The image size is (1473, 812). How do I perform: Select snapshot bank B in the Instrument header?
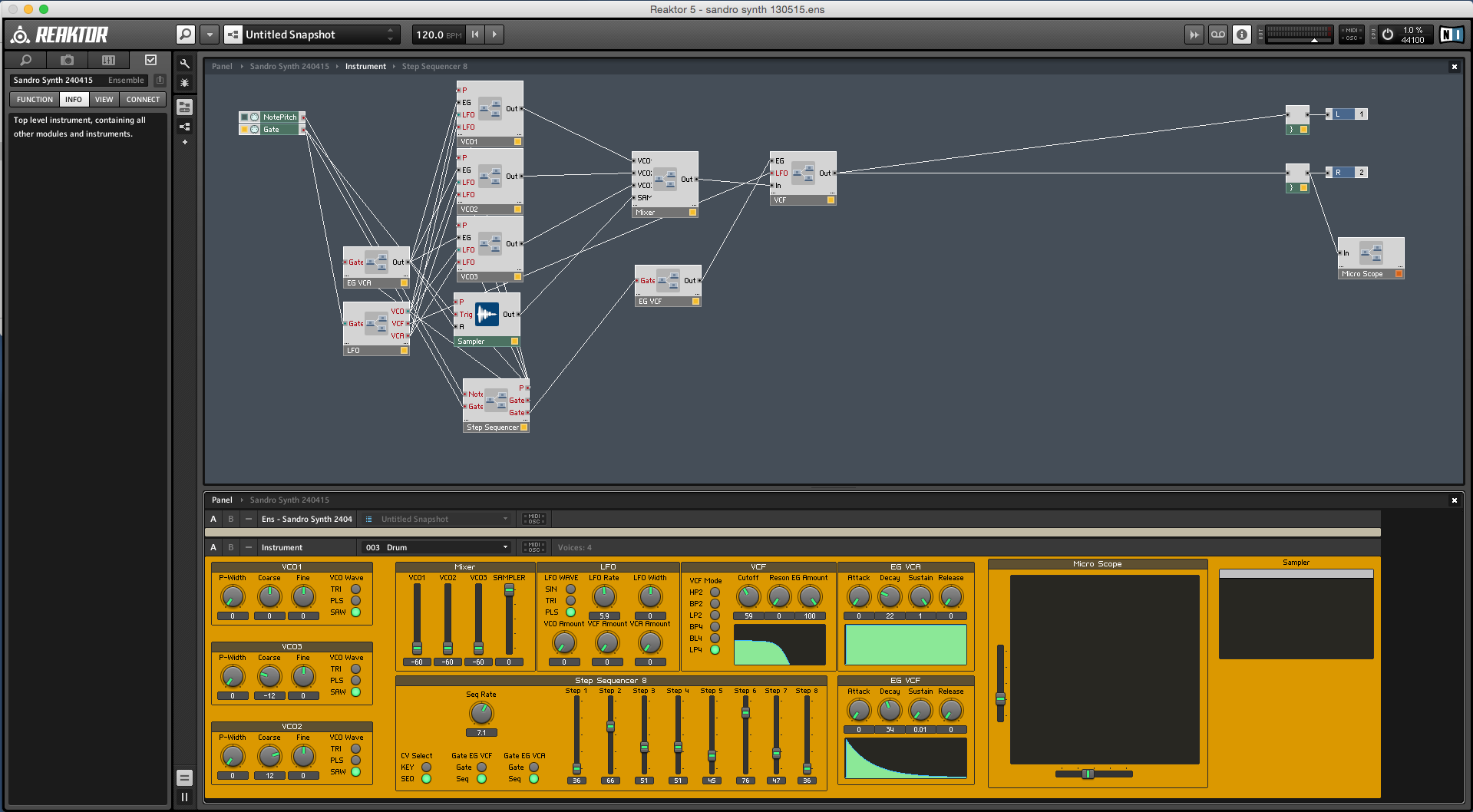[230, 547]
